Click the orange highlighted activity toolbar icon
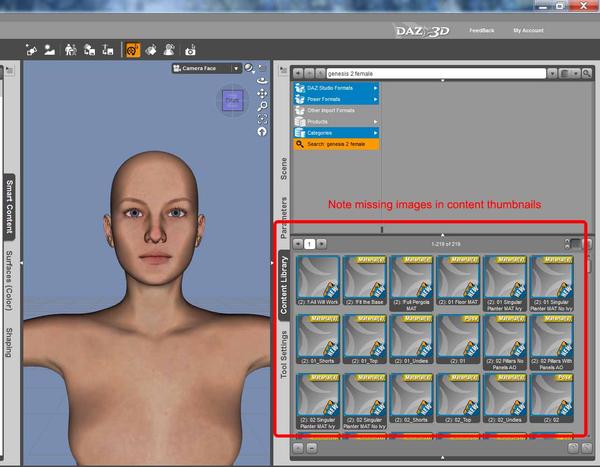Image resolution: width=600 pixels, height=467 pixels. click(x=132, y=49)
